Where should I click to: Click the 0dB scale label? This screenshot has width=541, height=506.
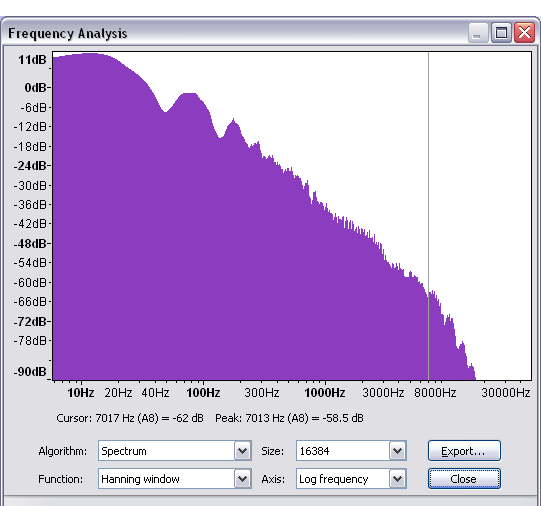click(x=36, y=88)
